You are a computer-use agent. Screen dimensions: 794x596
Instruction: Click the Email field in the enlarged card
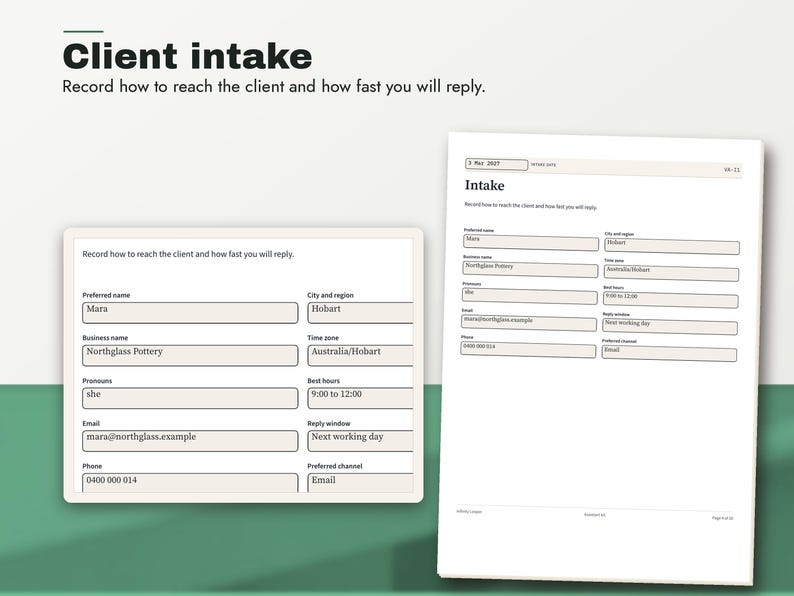[x=190, y=441]
